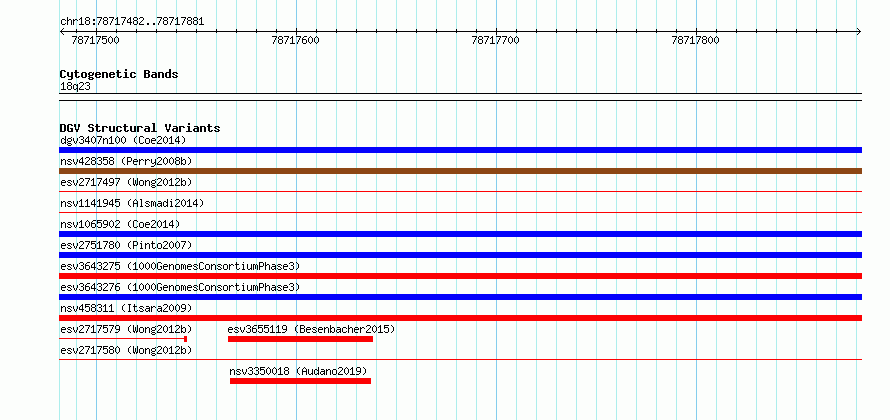The height and width of the screenshot is (420, 890).
Task: Click the right arrow of the ruler
Action: [x=859, y=32]
